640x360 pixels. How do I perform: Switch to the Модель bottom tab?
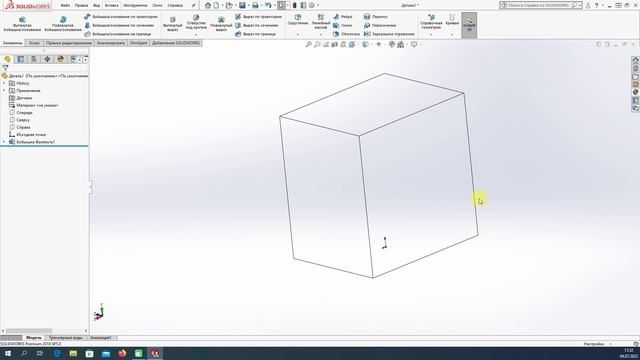tap(34, 338)
